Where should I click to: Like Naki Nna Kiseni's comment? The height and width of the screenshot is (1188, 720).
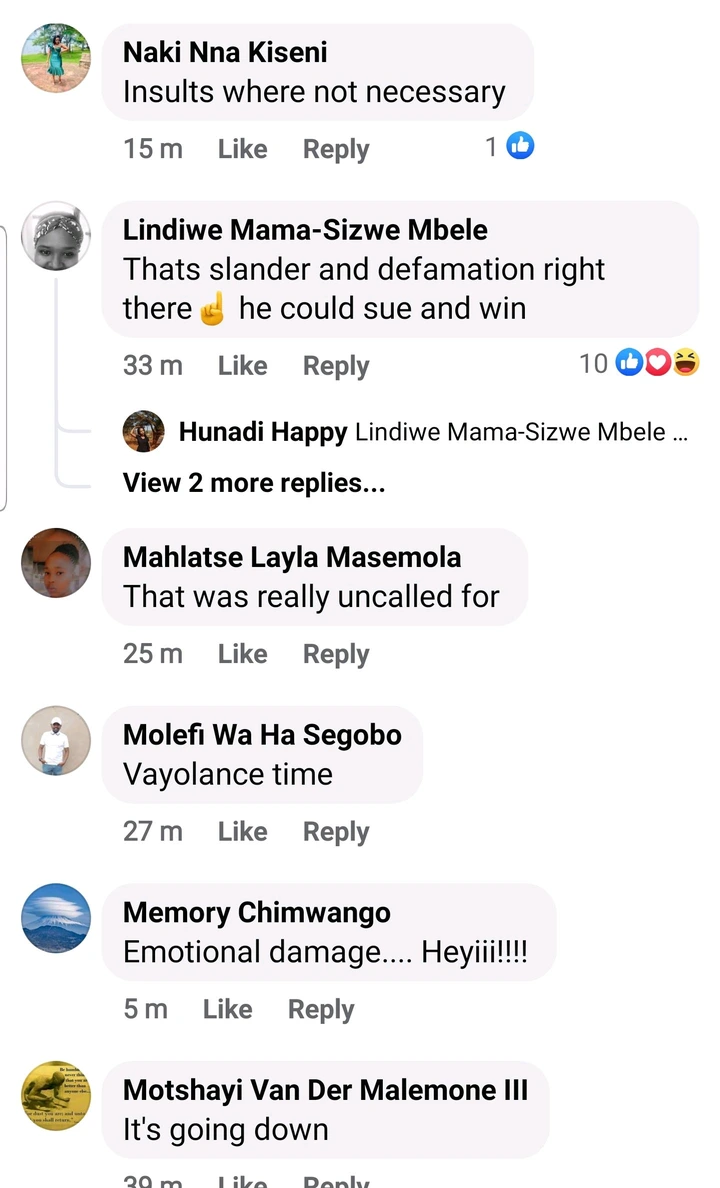pyautogui.click(x=242, y=149)
